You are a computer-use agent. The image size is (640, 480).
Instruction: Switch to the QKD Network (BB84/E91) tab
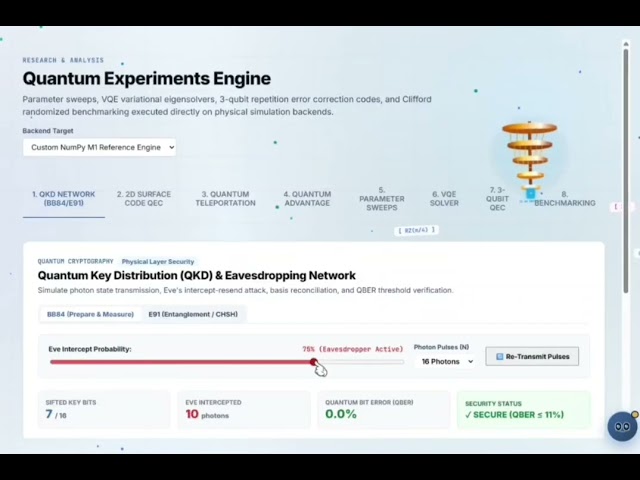[x=64, y=199]
